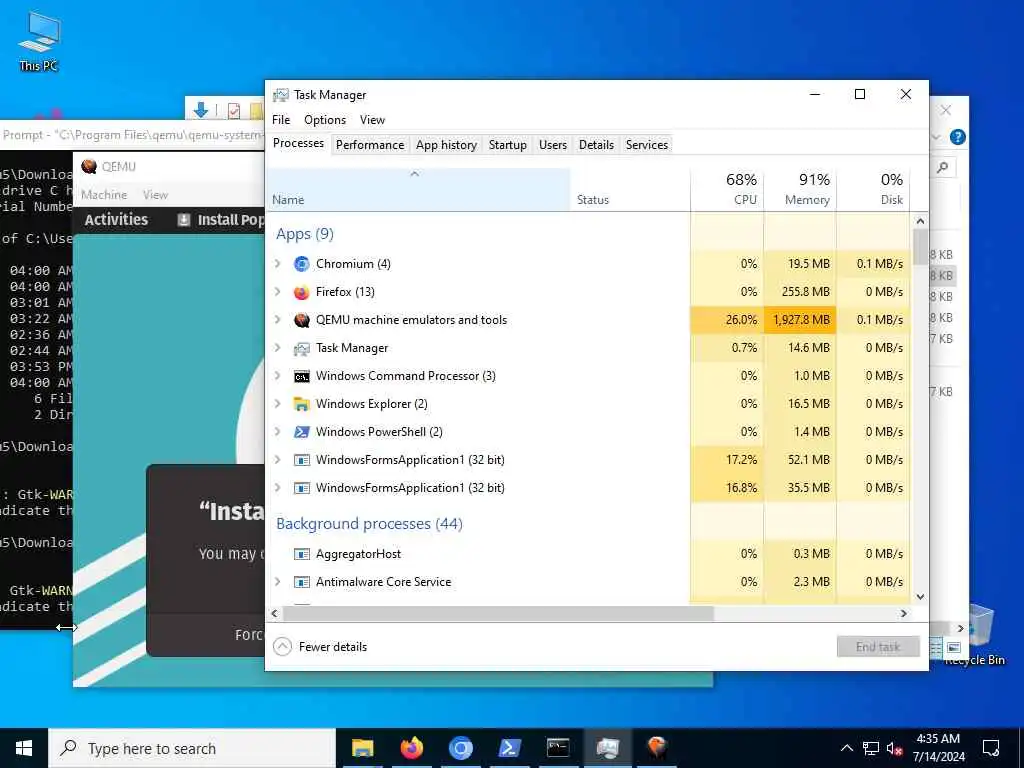Screen dimensions: 1024x768
Task: Click the 1,927.8 MB memory cell
Action: click(x=800, y=320)
